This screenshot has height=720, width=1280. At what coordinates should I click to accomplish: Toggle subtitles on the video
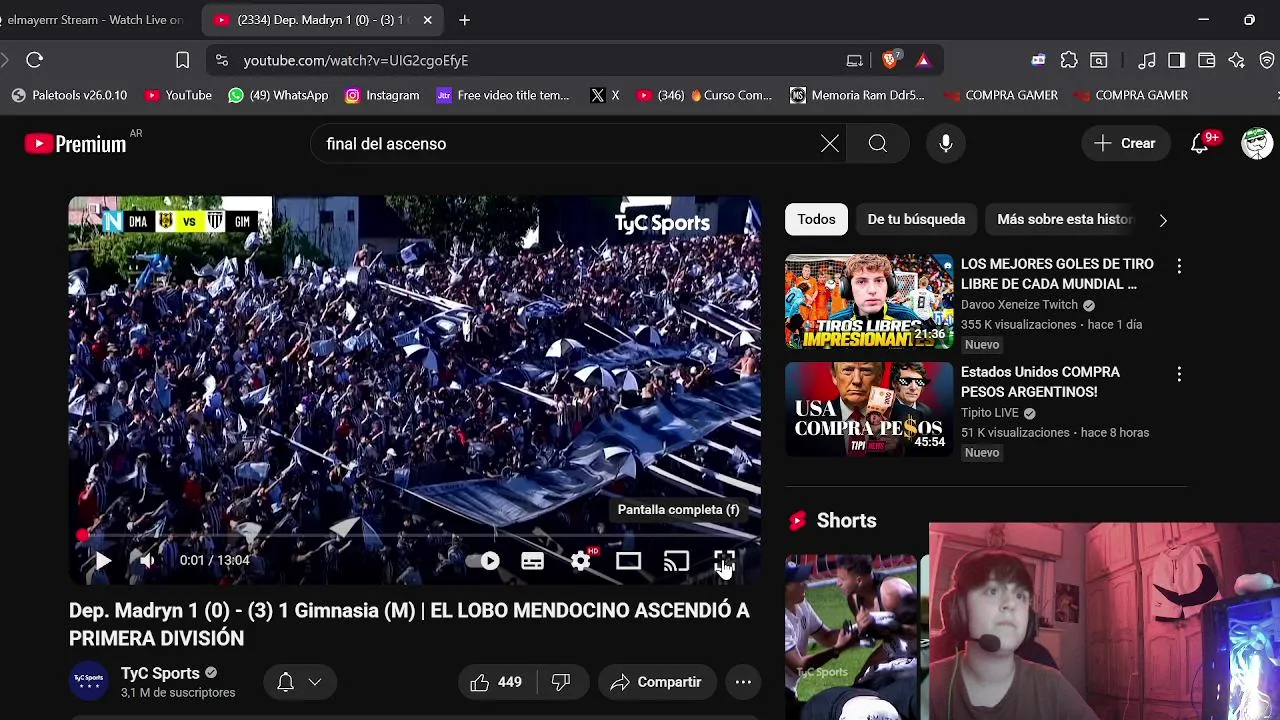coord(532,561)
